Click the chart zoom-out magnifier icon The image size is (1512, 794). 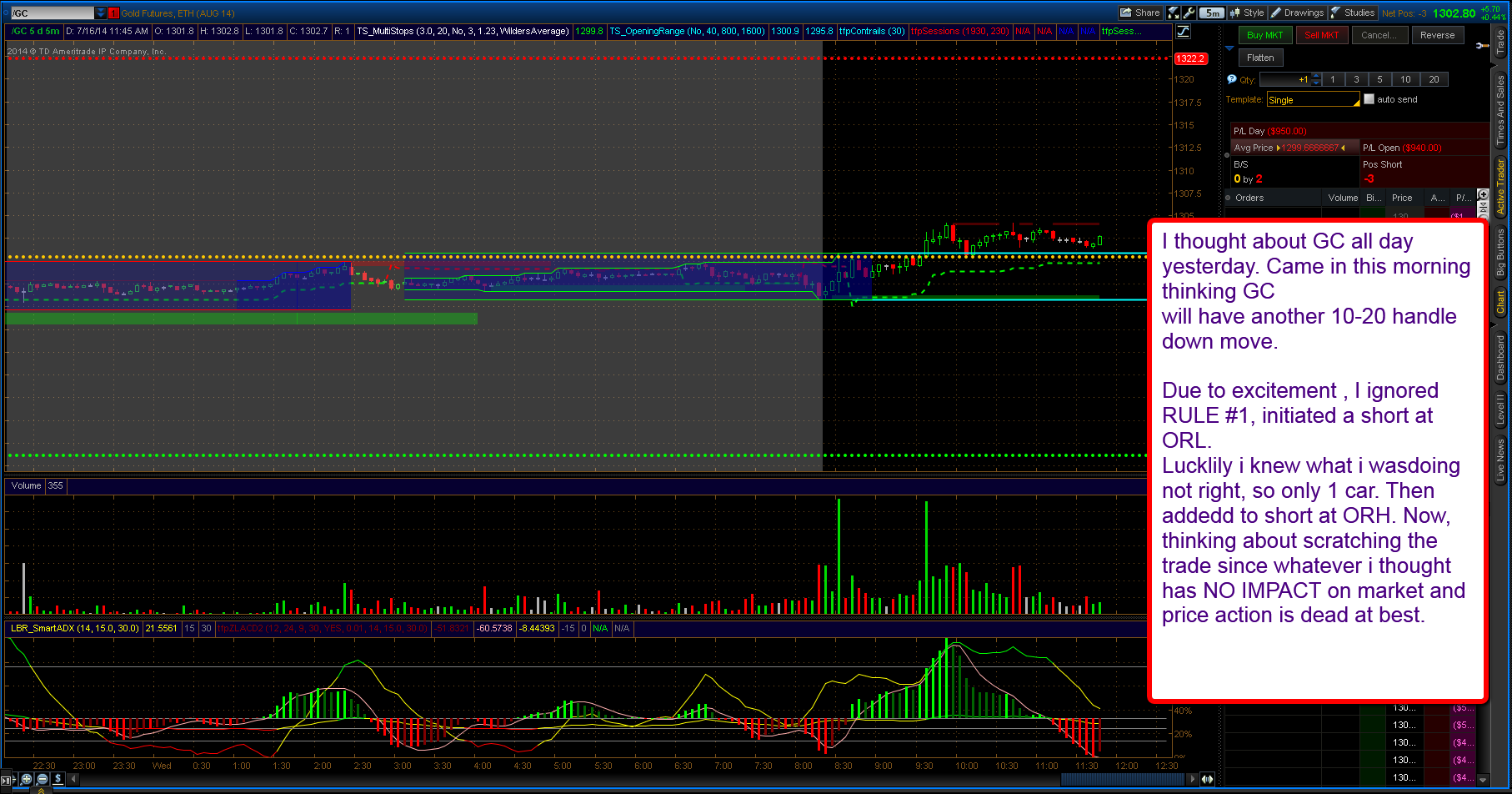(43, 779)
